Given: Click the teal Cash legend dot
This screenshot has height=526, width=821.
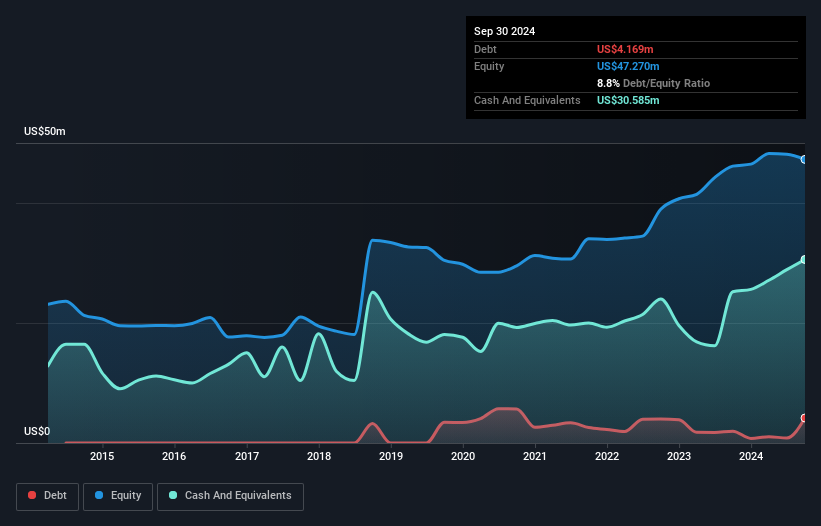Looking at the screenshot, I should pos(173,495).
